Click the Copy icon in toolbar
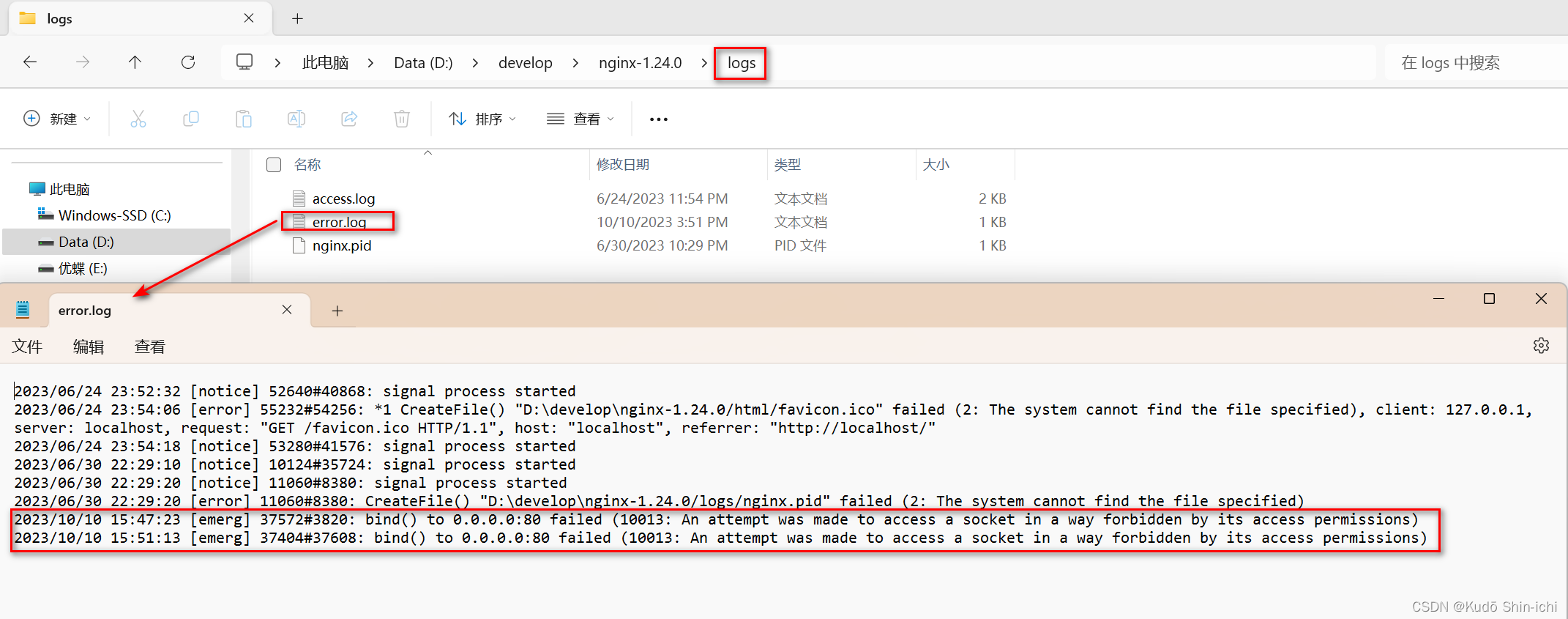Image resolution: width=1568 pixels, height=619 pixels. [x=191, y=119]
